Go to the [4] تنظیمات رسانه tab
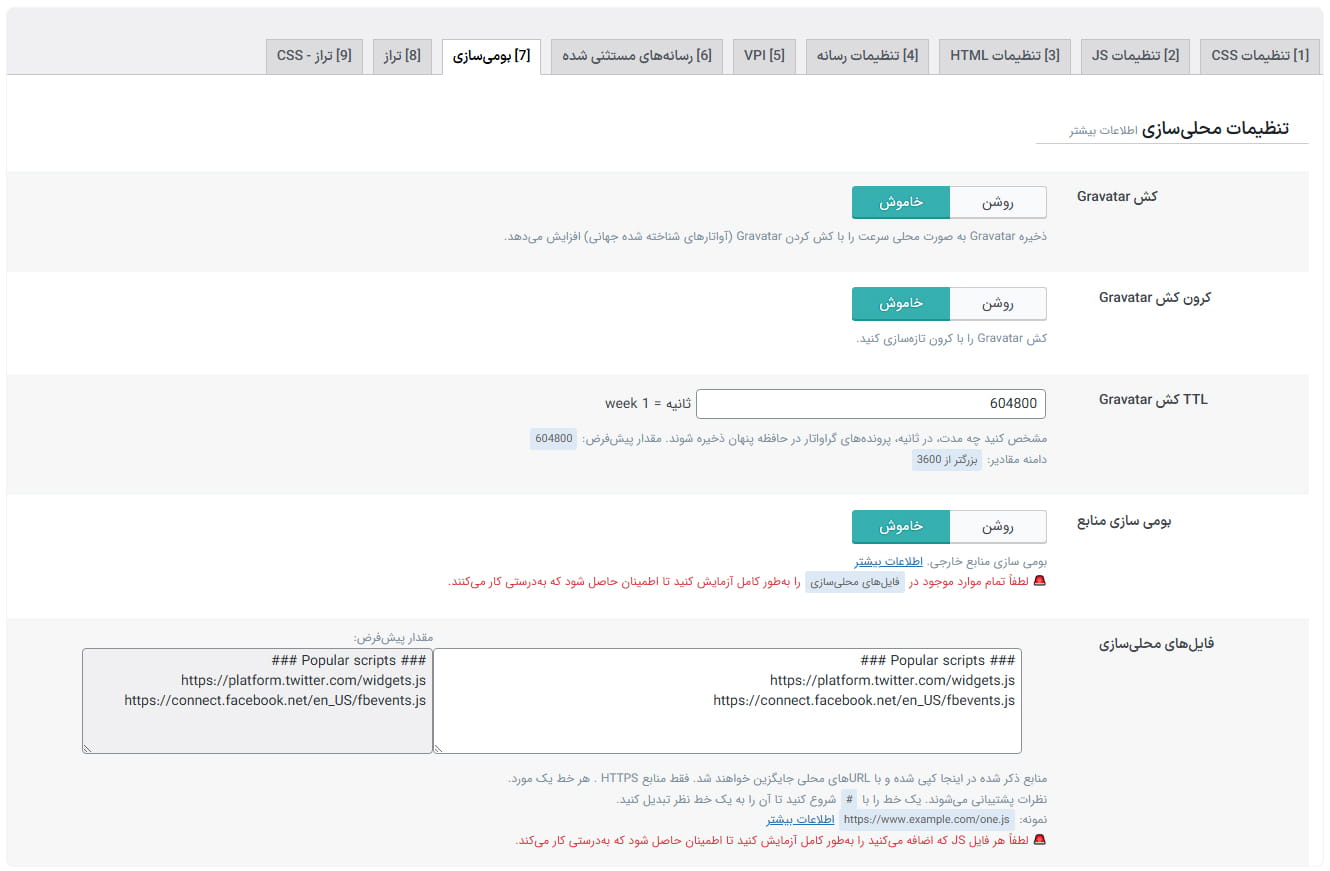Image resolution: width=1330 pixels, height=871 pixels. pos(867,56)
